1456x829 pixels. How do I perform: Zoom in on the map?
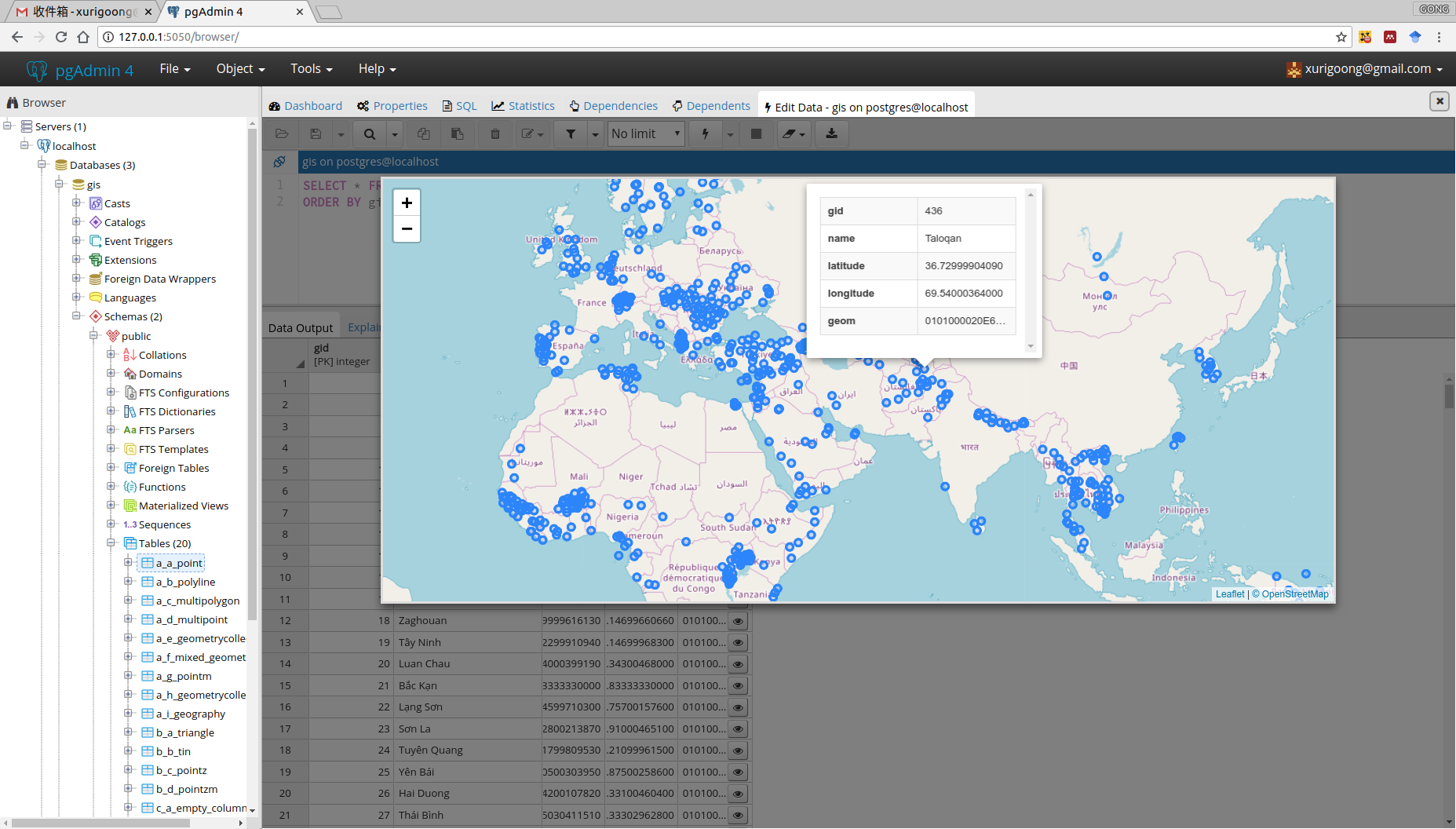407,203
